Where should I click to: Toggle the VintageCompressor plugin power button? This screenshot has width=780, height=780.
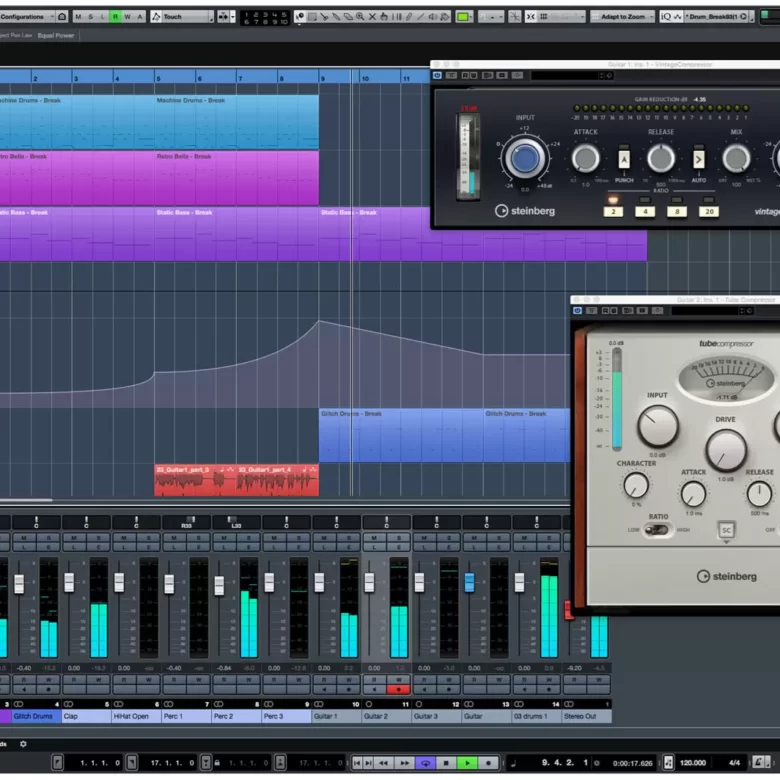point(437,75)
